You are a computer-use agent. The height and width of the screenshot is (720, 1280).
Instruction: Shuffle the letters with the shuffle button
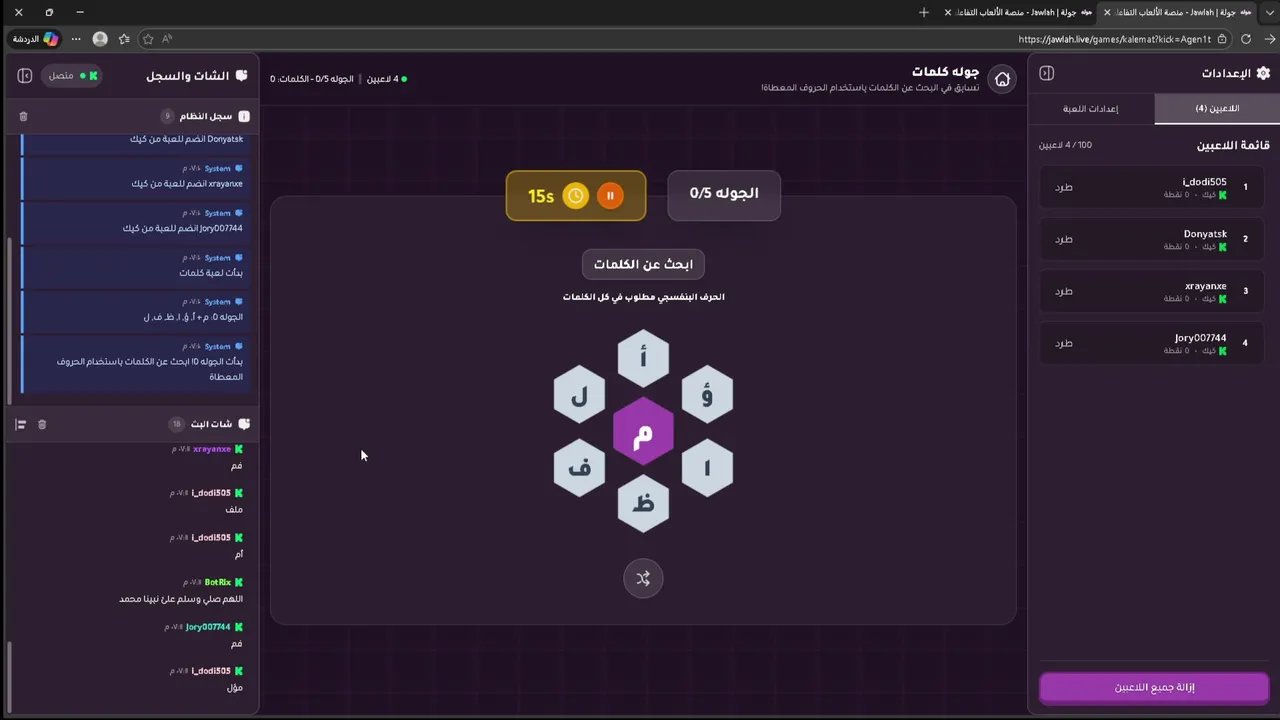[643, 578]
